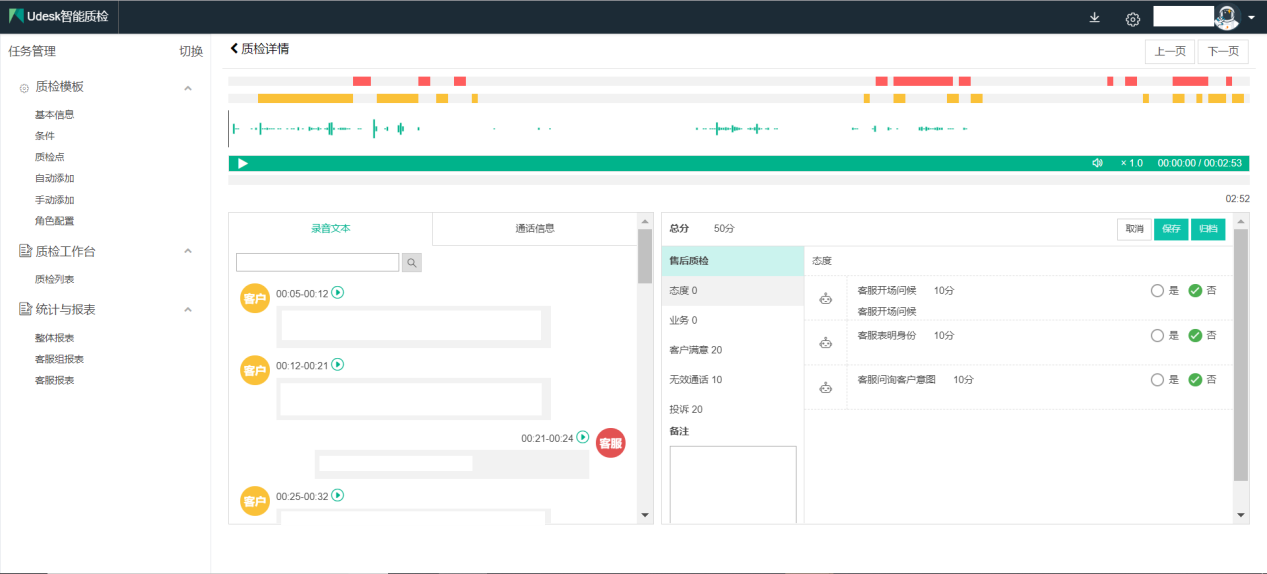Select 是 for 客服开场问候
Image resolution: width=1267 pixels, height=574 pixels.
[1157, 291]
